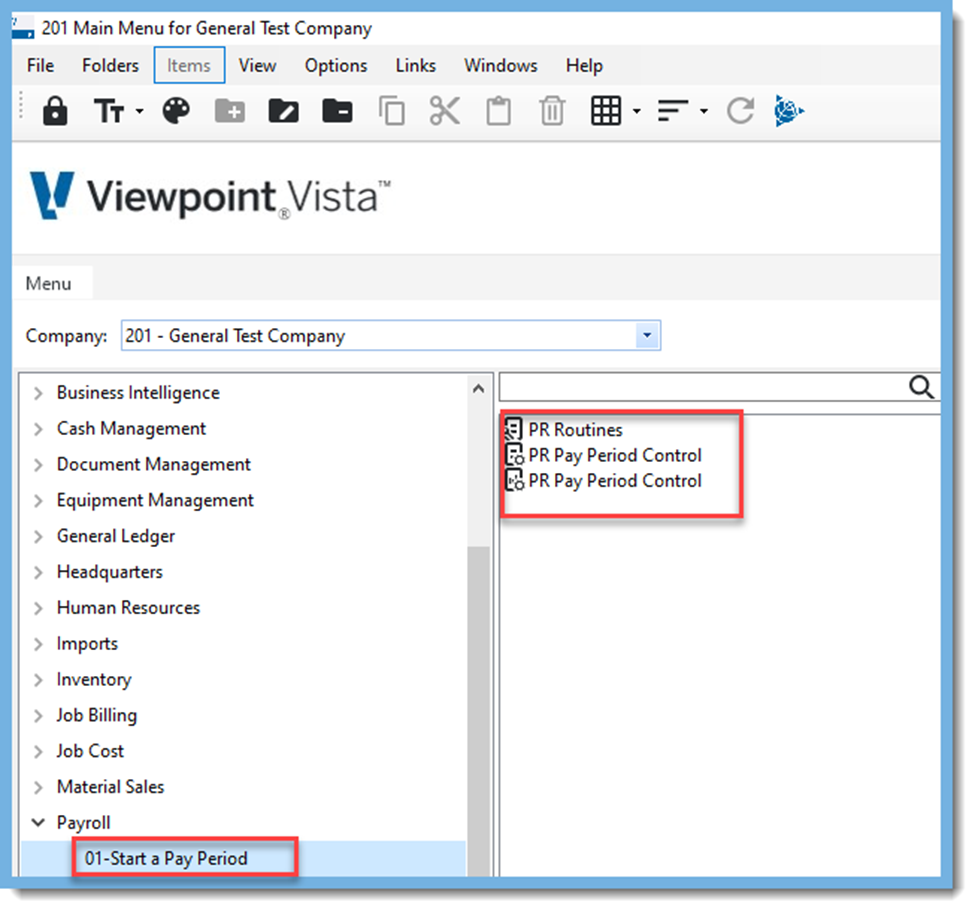Select the Job Cost tree item
The image size is (975, 911).
[90, 751]
